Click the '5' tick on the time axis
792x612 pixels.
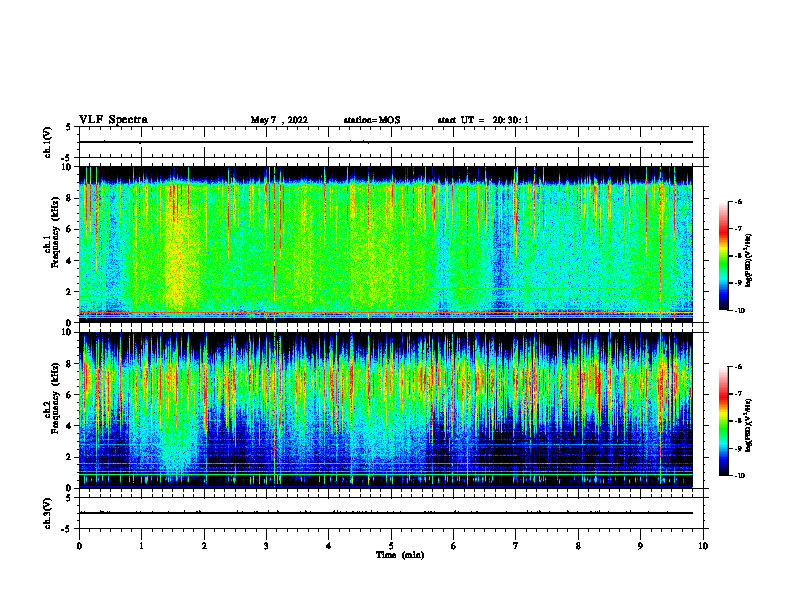[391, 546]
